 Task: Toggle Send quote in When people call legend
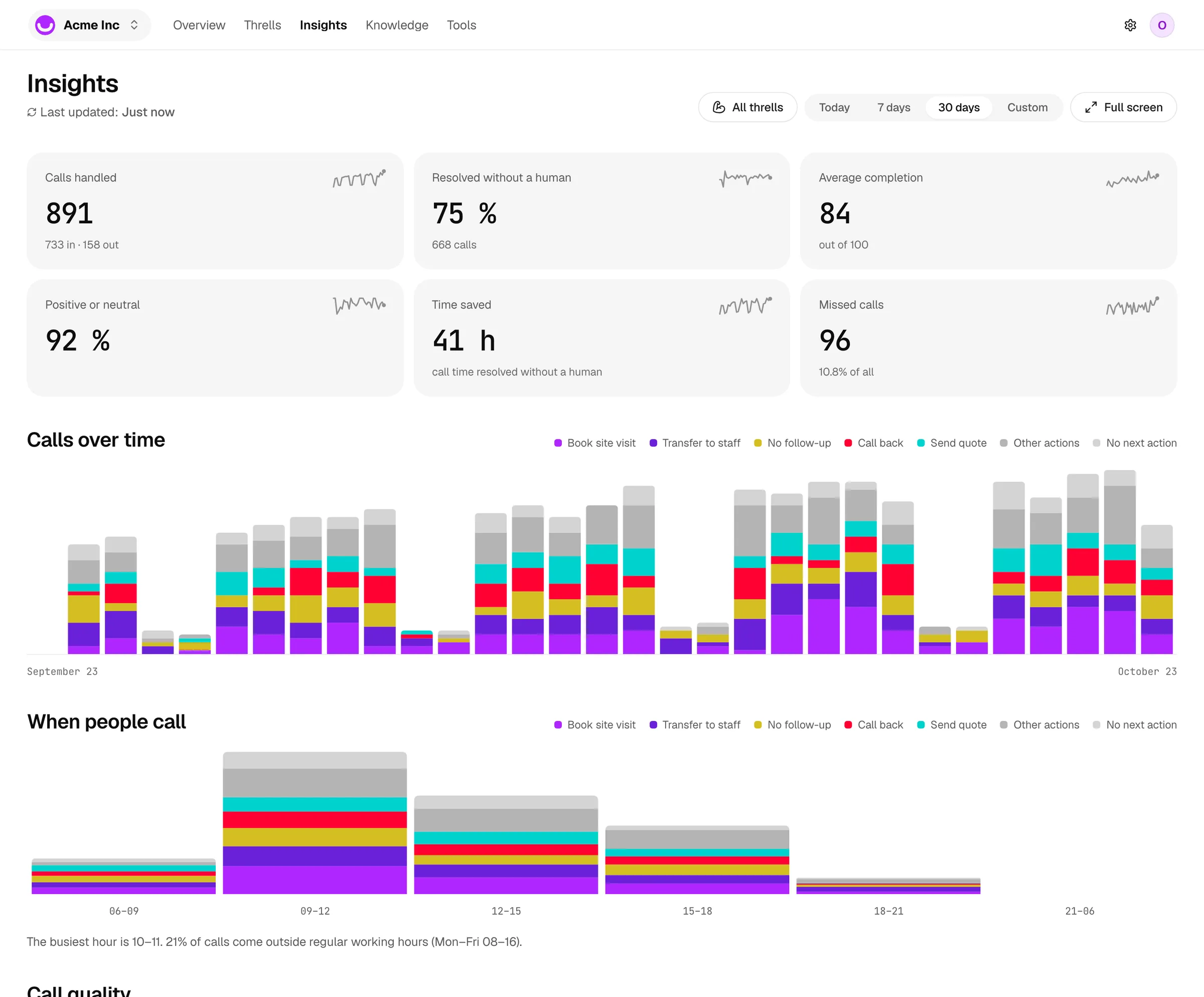952,725
